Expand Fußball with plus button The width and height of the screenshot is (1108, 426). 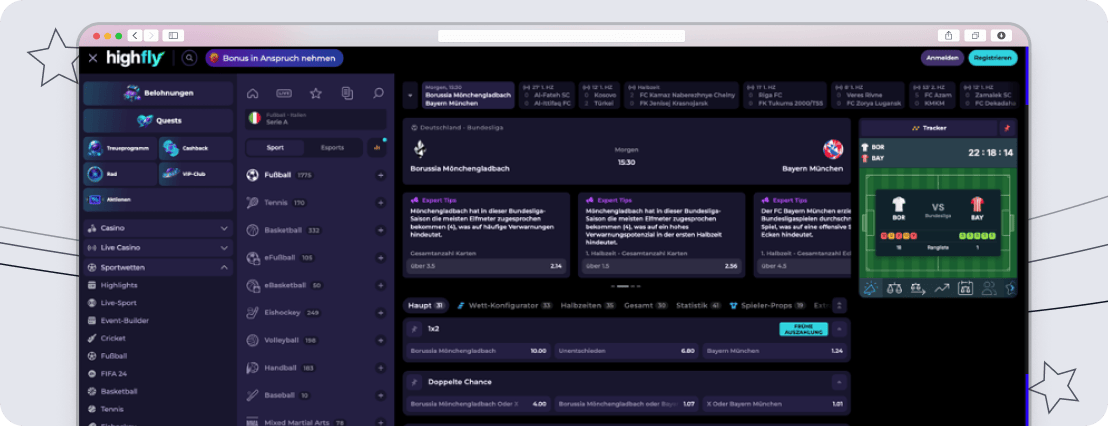380,175
